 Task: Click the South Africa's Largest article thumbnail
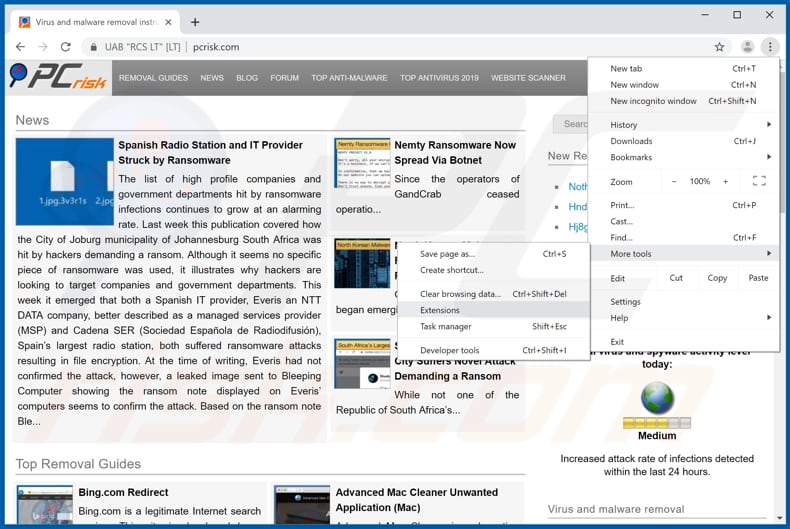[362, 364]
